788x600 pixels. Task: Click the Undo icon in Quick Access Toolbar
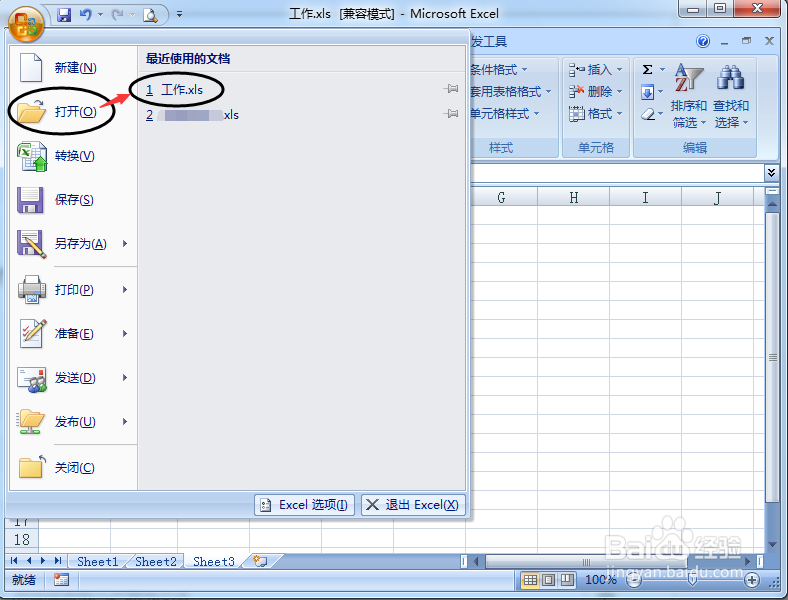pos(86,15)
